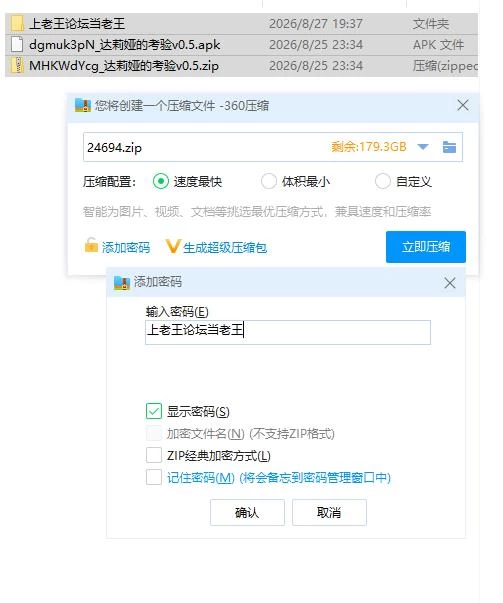The height and width of the screenshot is (603, 503).
Task: Click the 立即压缩 button
Action: (426, 247)
